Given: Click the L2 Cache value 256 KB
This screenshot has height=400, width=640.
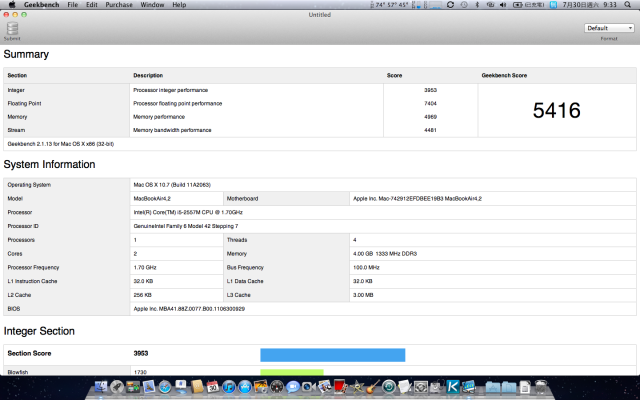Looking at the screenshot, I should pyautogui.click(x=142, y=295).
